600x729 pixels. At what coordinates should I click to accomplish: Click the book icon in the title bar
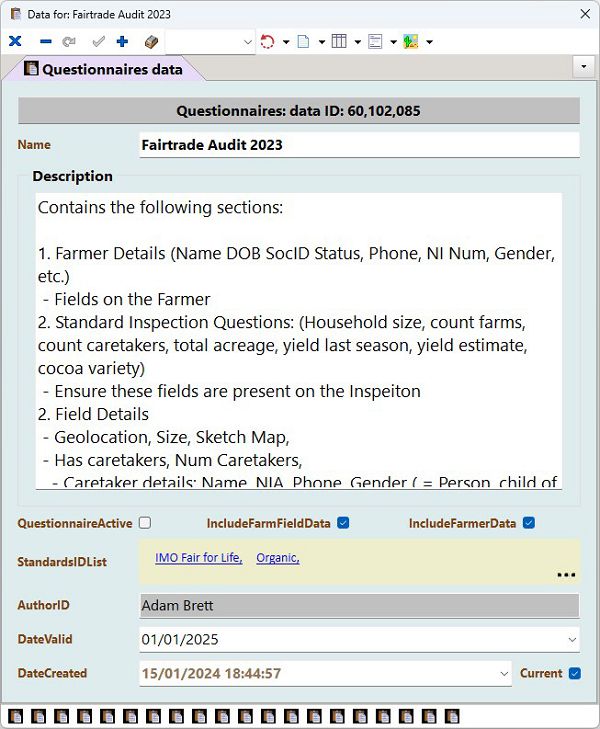click(x=15, y=13)
